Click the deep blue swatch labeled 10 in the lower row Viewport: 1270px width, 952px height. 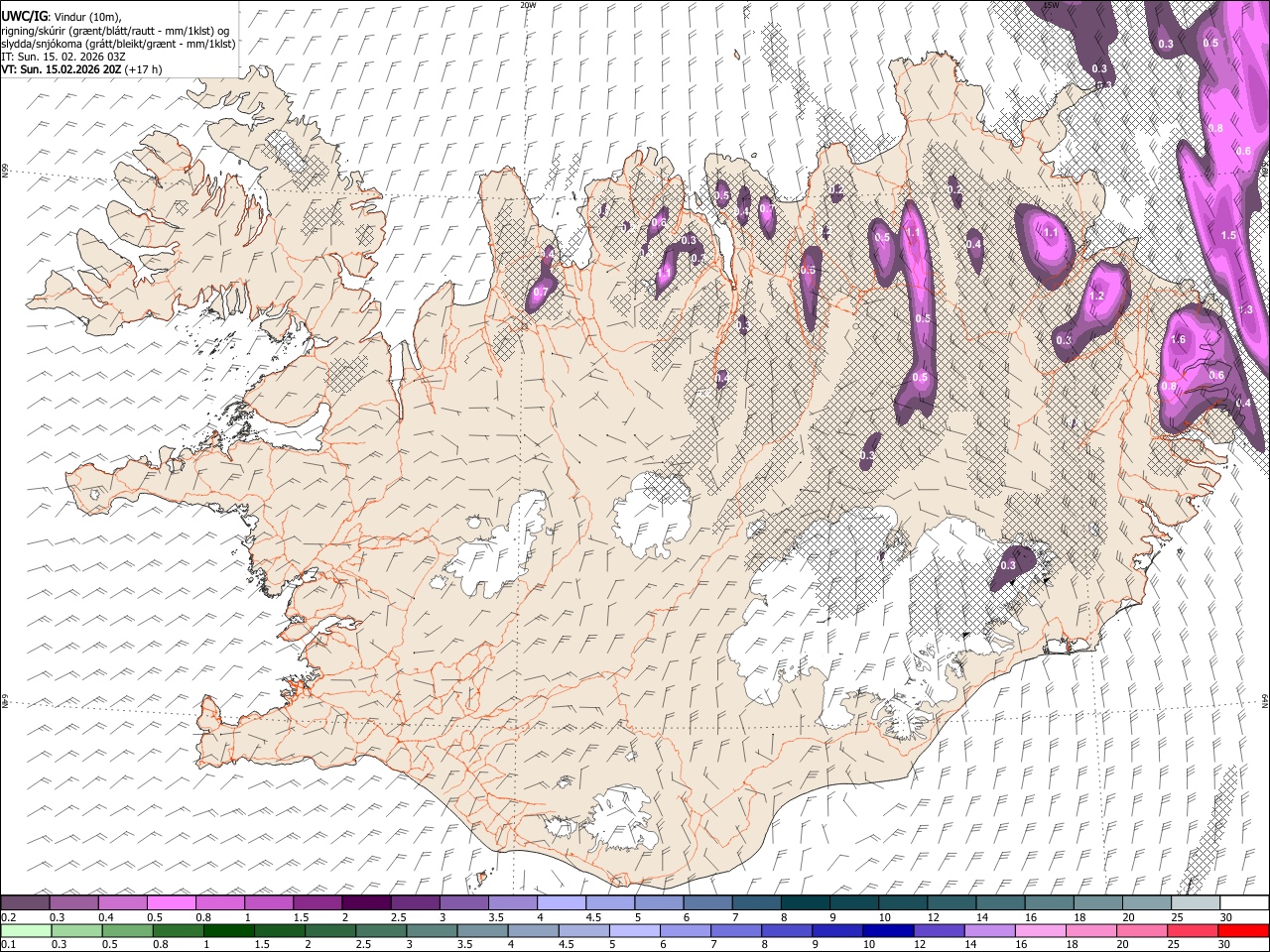(x=887, y=930)
